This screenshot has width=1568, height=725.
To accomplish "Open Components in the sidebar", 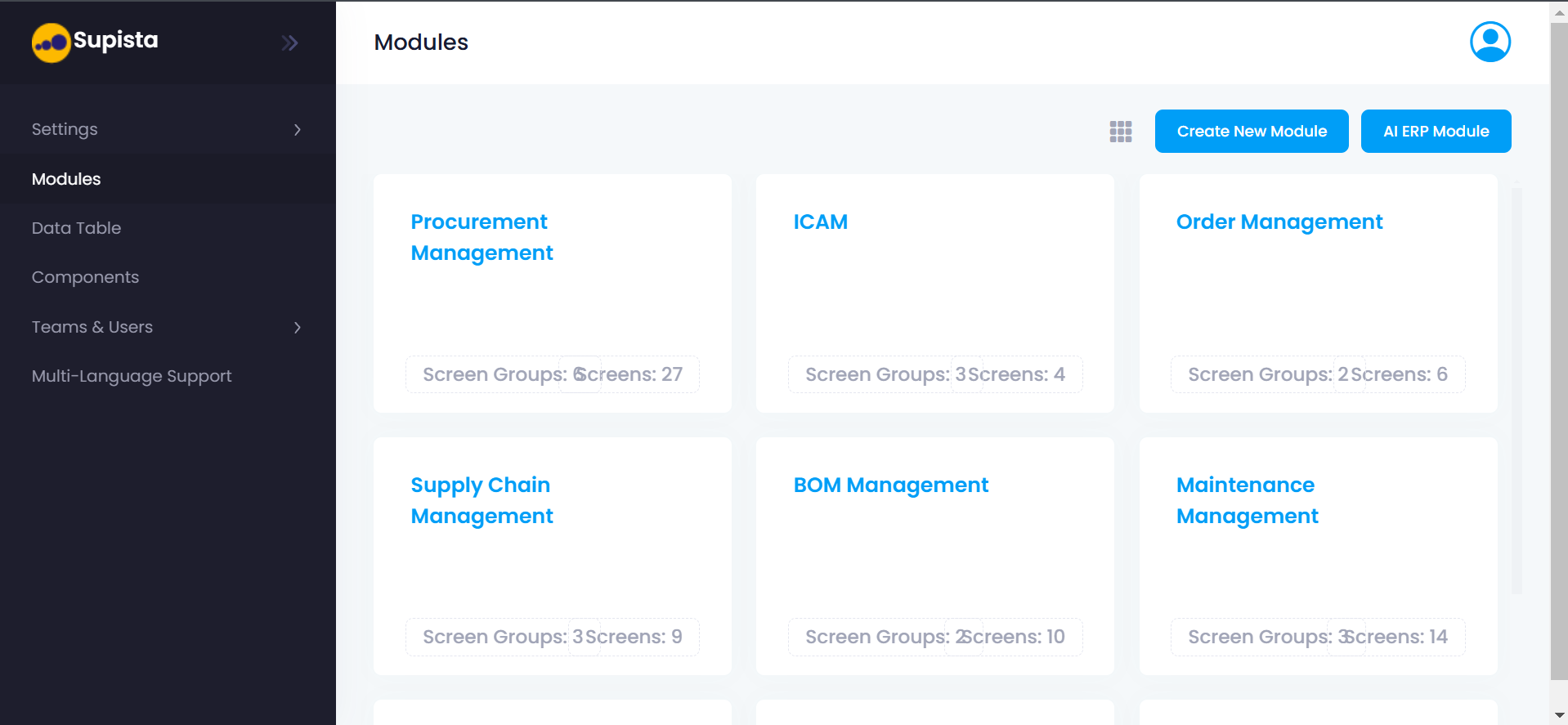I will (85, 277).
